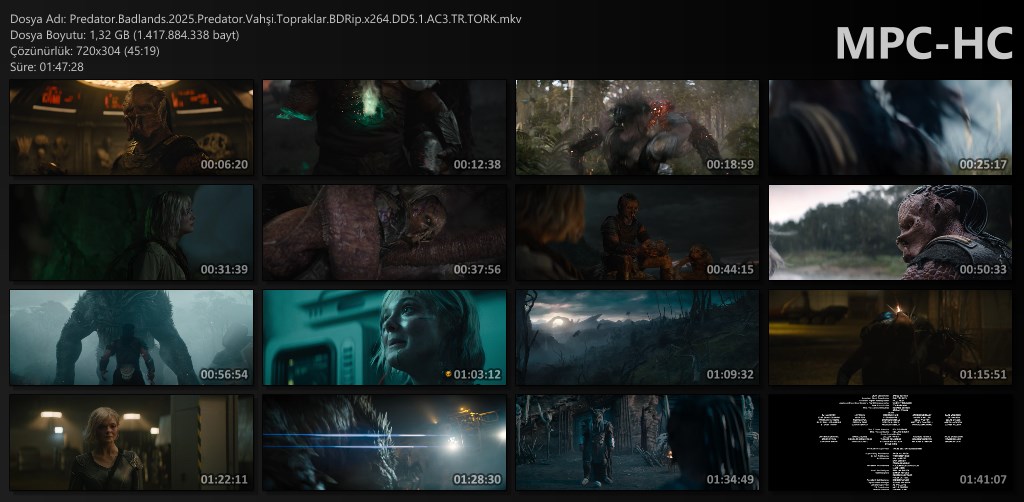
Task: Open the 00:44:15 campfire scene thumbnail
Action: (637, 232)
